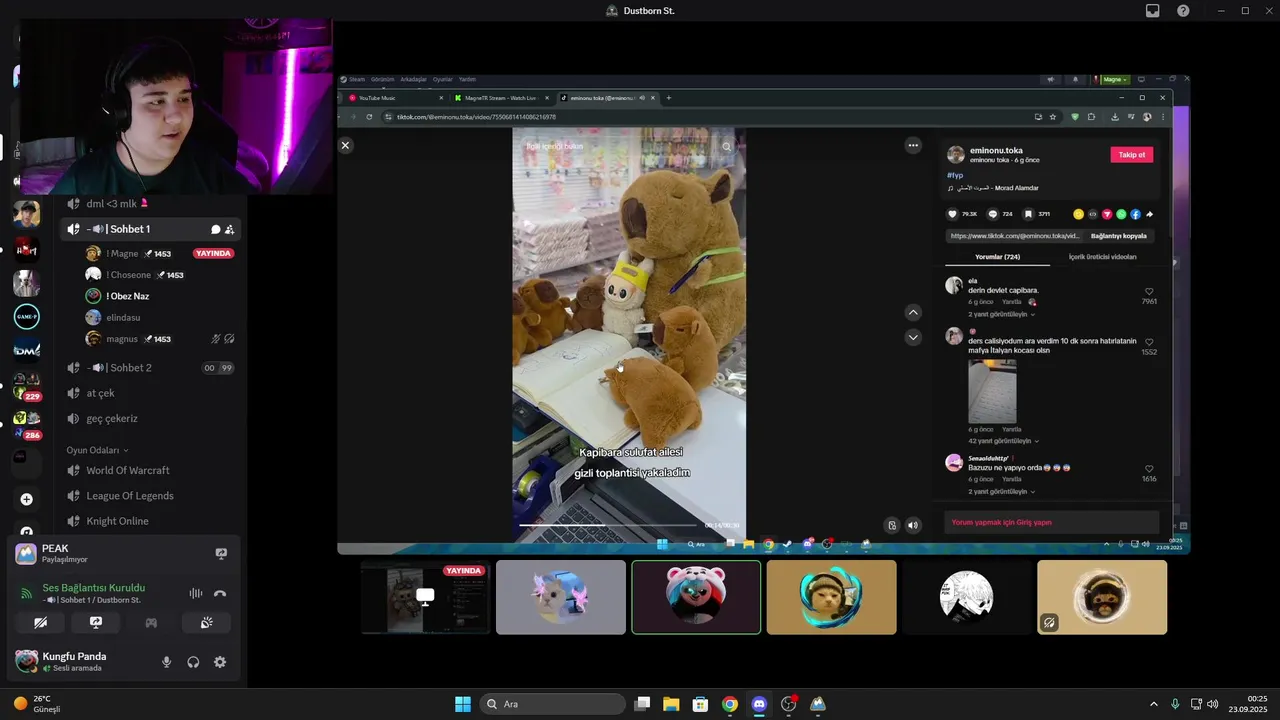
Task: Open the Steam Oyunlar menu
Action: tap(442, 79)
